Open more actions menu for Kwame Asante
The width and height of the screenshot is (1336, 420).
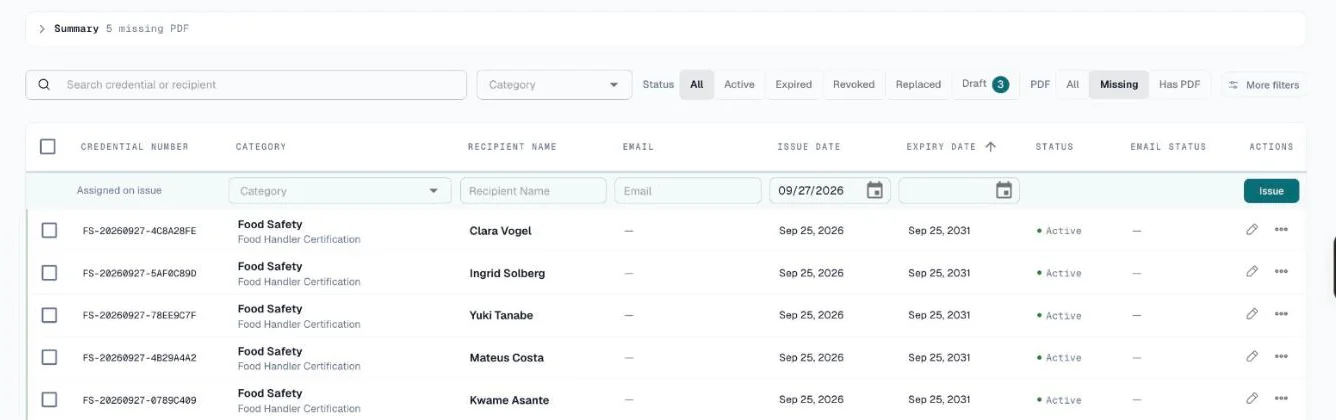[1281, 399]
